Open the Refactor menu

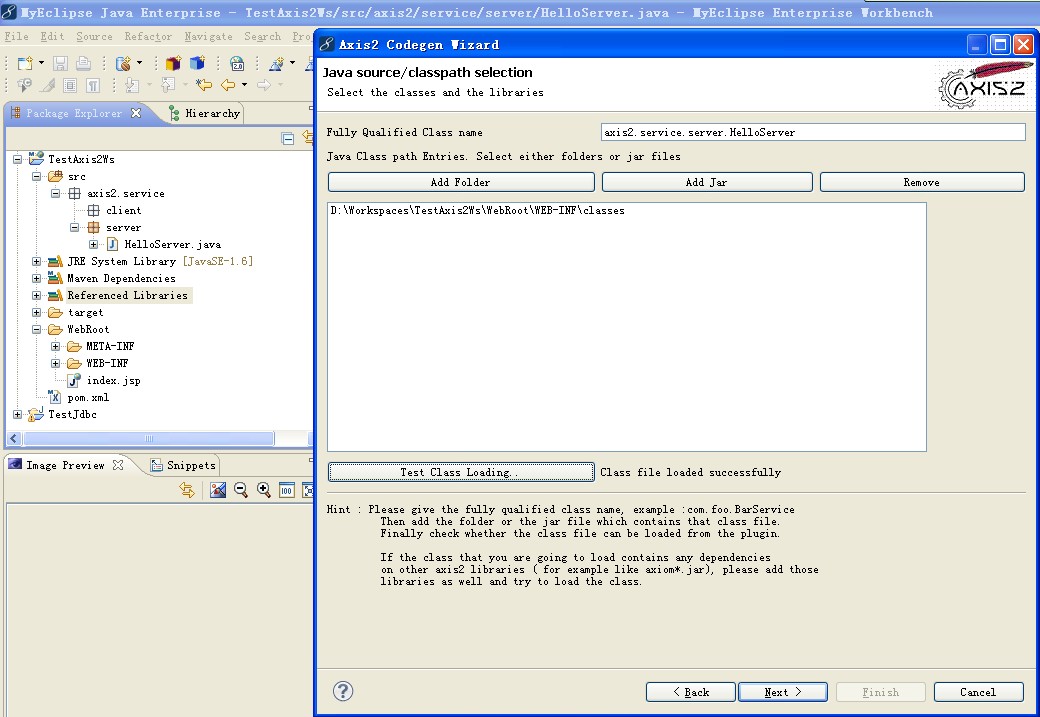[148, 36]
